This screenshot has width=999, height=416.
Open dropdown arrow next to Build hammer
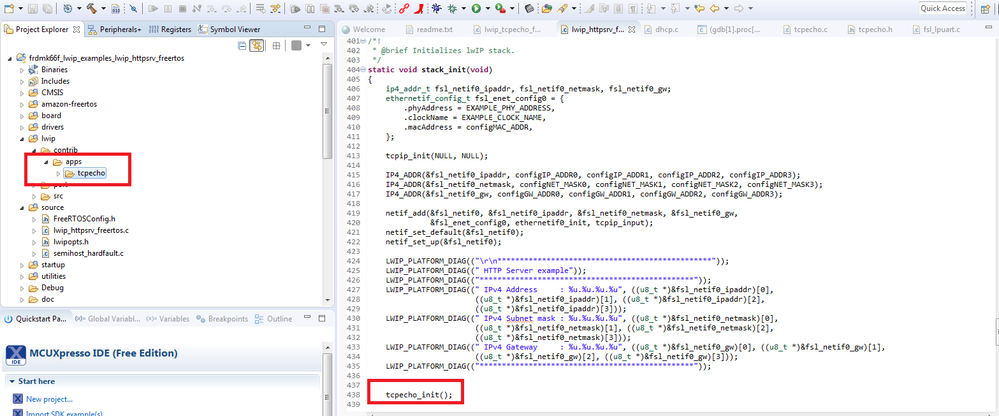pos(103,8)
